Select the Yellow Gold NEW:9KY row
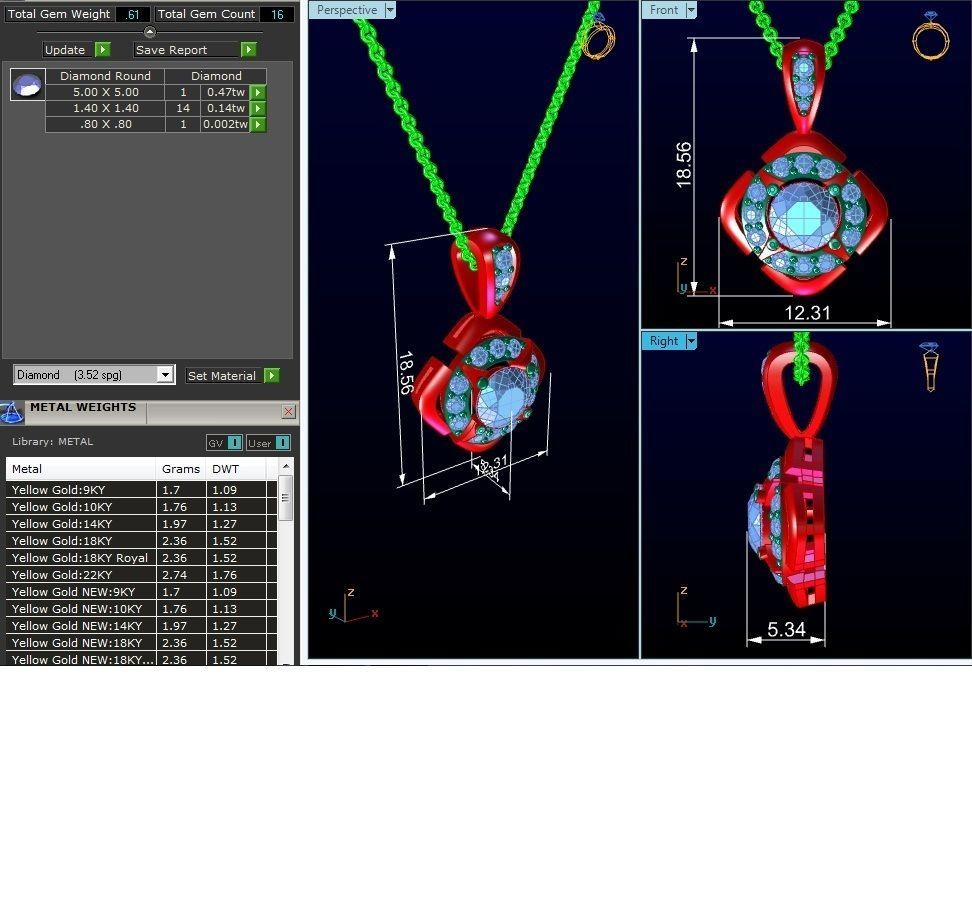 coord(141,592)
